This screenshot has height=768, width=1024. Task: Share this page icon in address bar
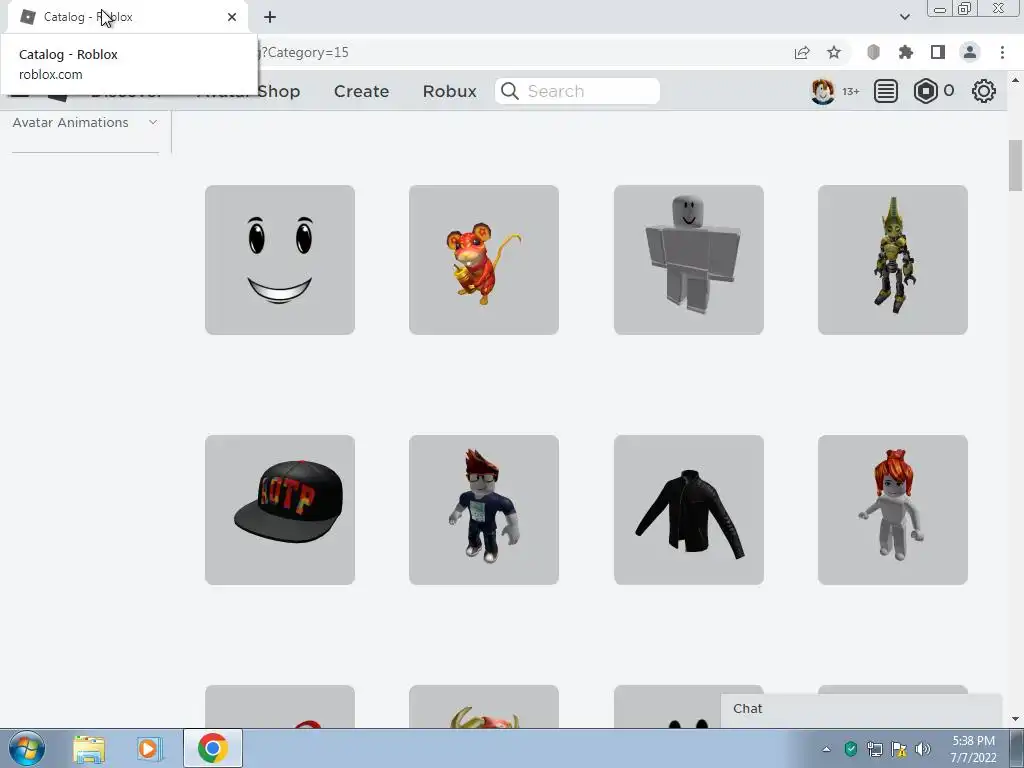(x=802, y=53)
